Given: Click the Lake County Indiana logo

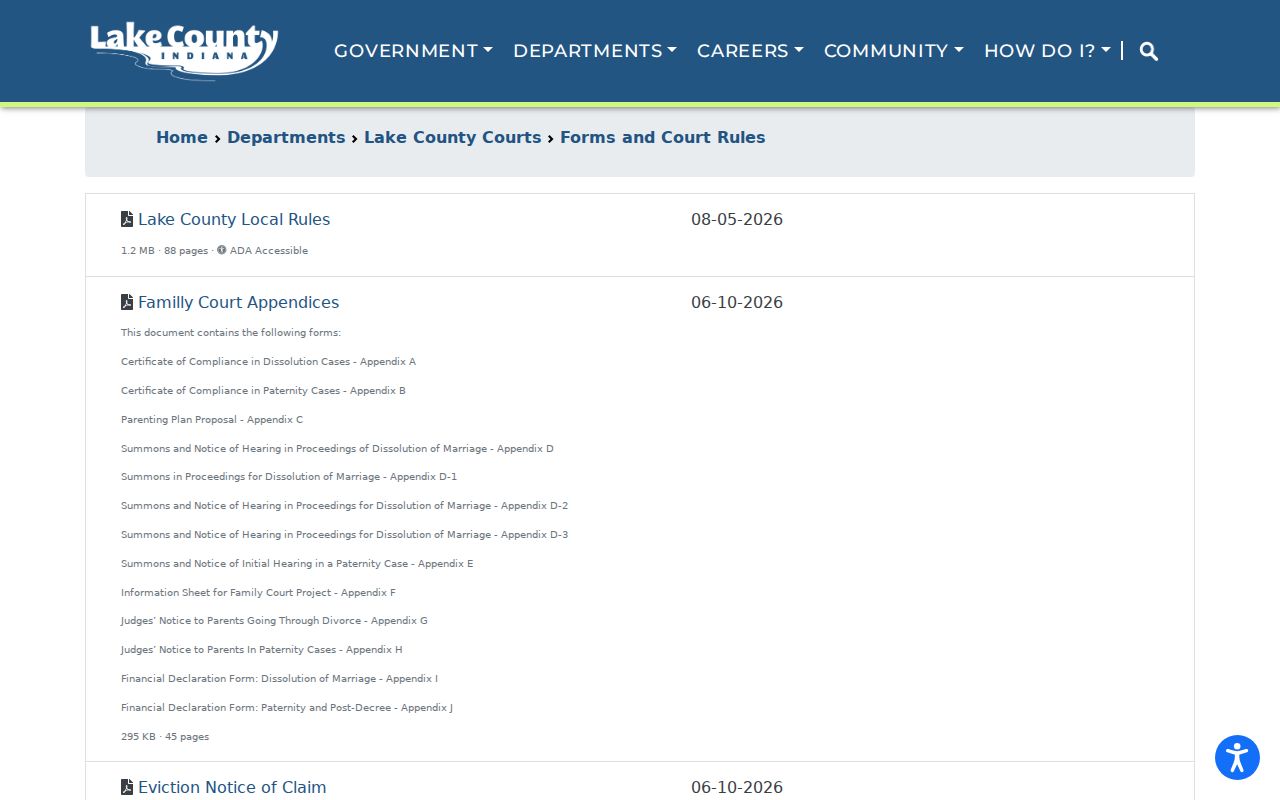Looking at the screenshot, I should tap(184, 51).
